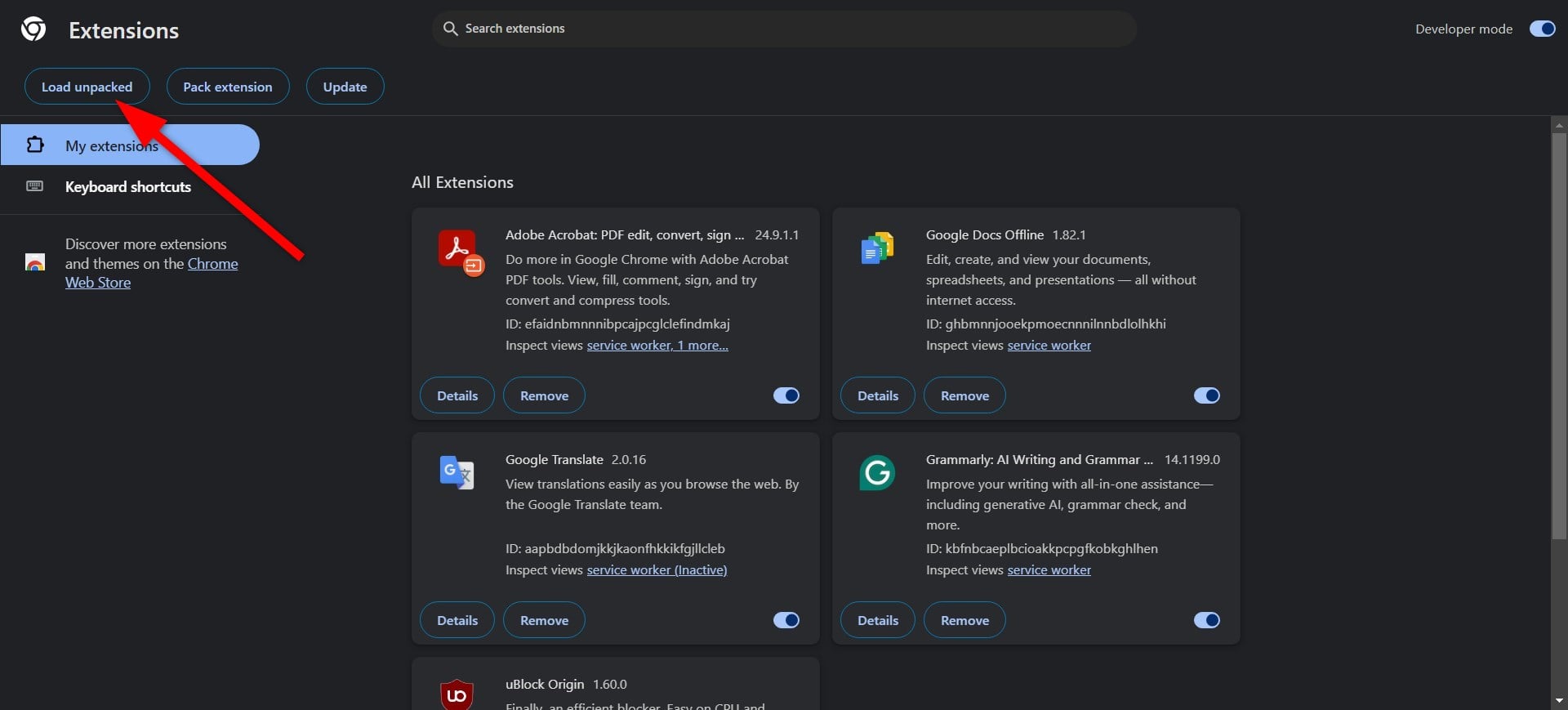1568x710 pixels.
Task: Click the Google Translate ID text
Action: pyautogui.click(x=615, y=549)
